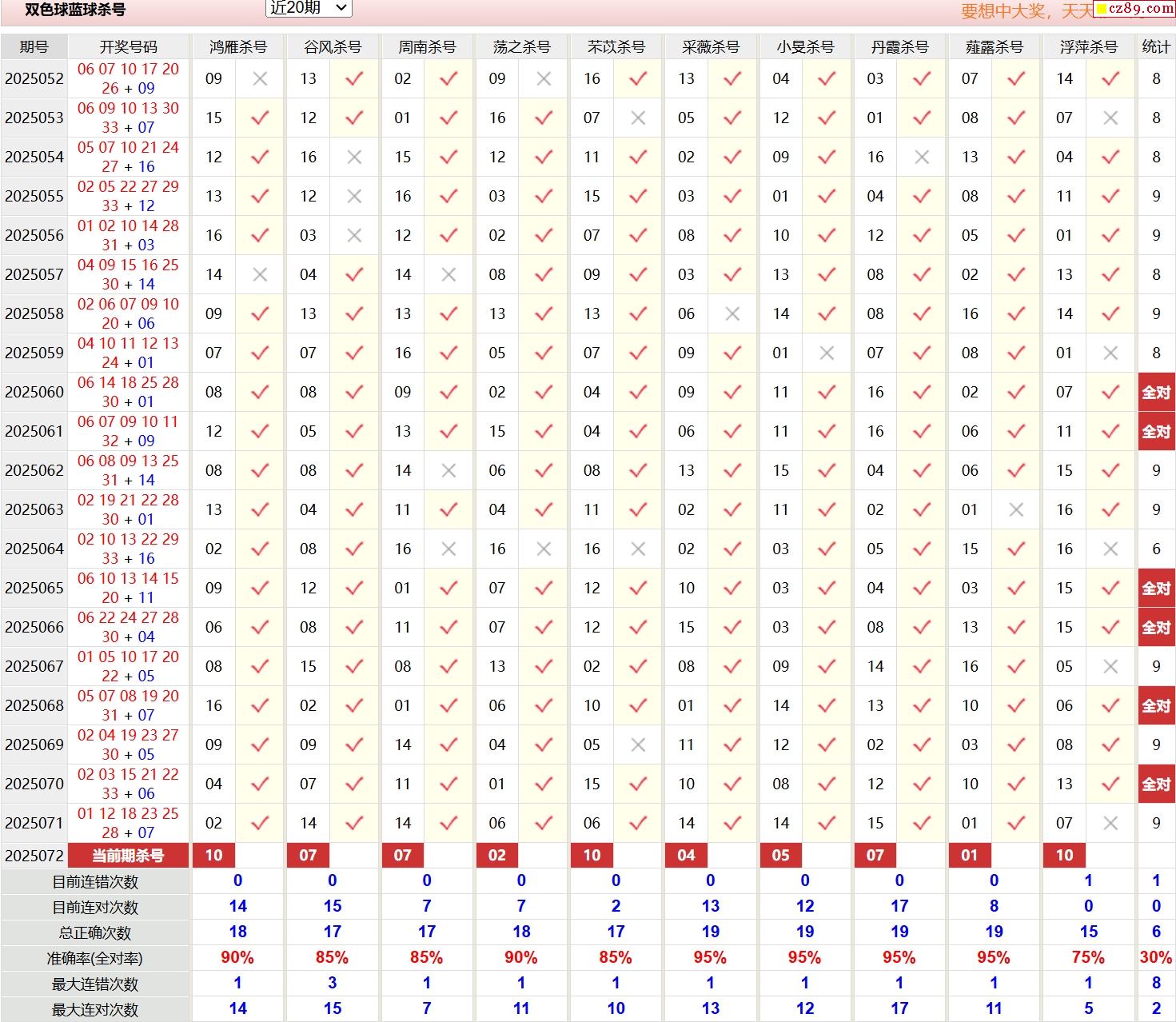Click the red checkmark in 丹霞 row 2025060

(x=922, y=392)
